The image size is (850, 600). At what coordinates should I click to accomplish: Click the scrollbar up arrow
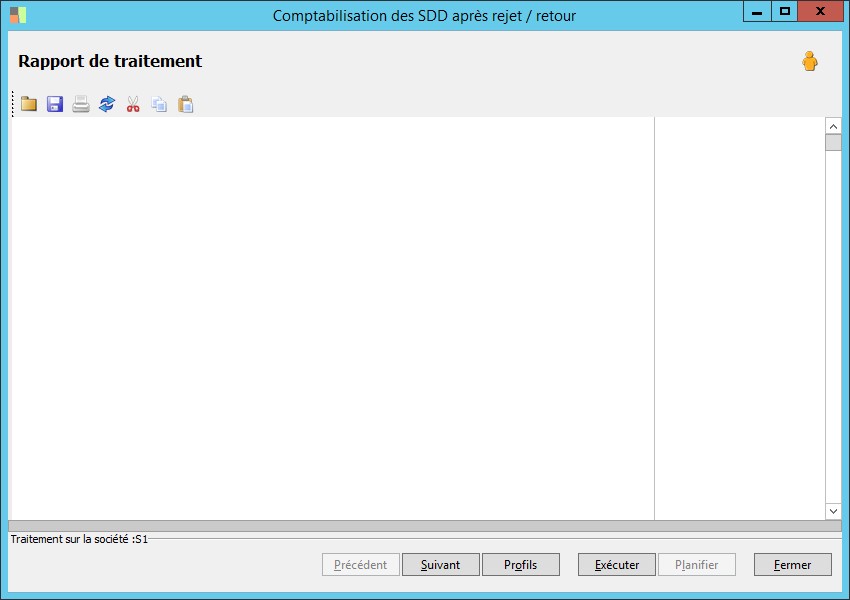point(833,126)
